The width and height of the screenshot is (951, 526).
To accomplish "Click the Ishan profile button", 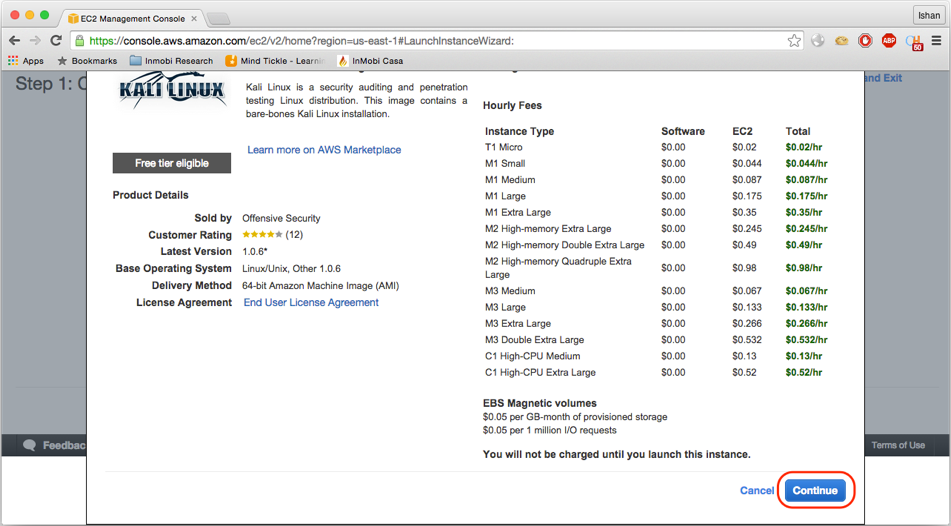I will [x=928, y=15].
